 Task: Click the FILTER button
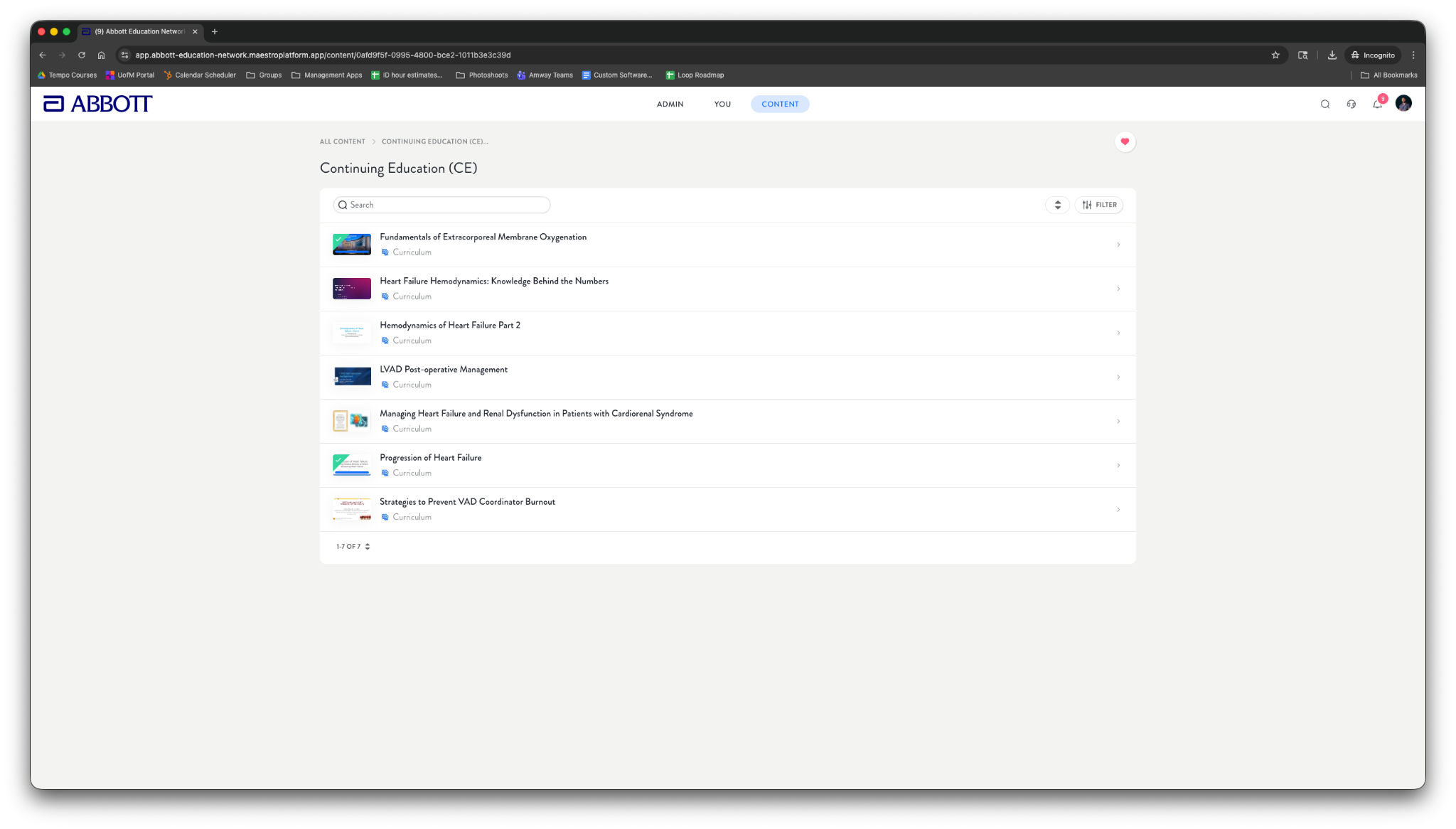[x=1099, y=205]
